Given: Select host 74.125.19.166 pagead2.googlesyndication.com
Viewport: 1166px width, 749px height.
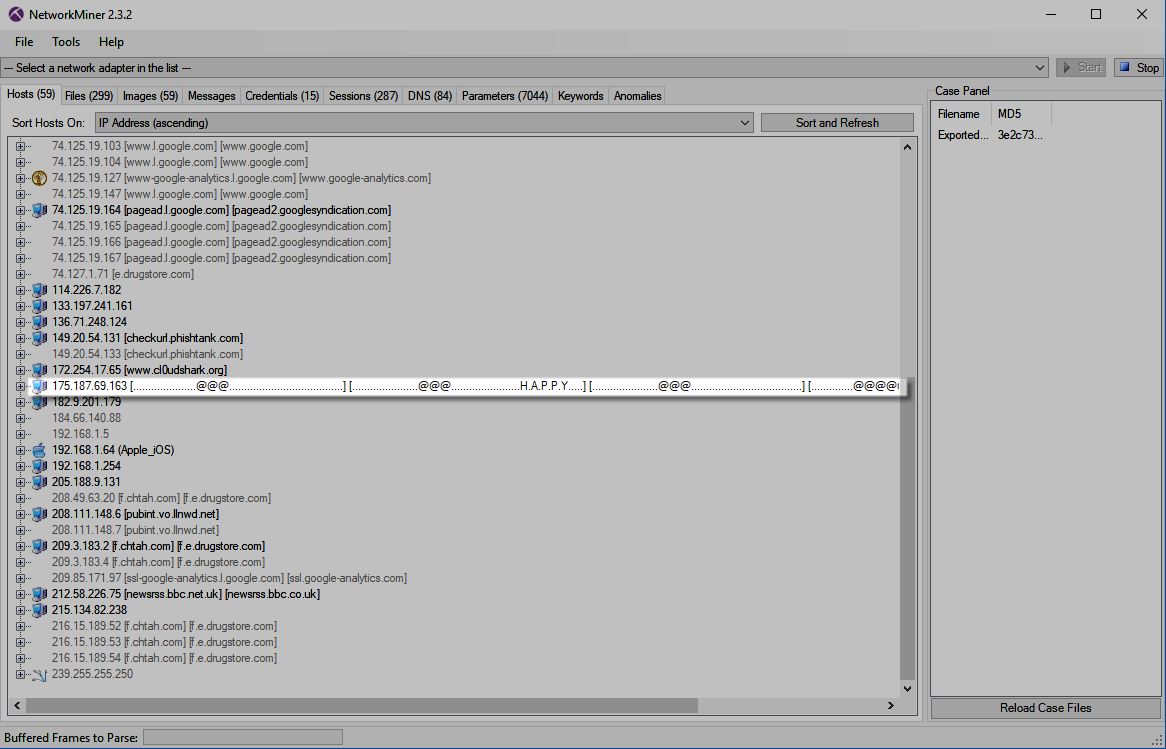Looking at the screenshot, I should (222, 242).
